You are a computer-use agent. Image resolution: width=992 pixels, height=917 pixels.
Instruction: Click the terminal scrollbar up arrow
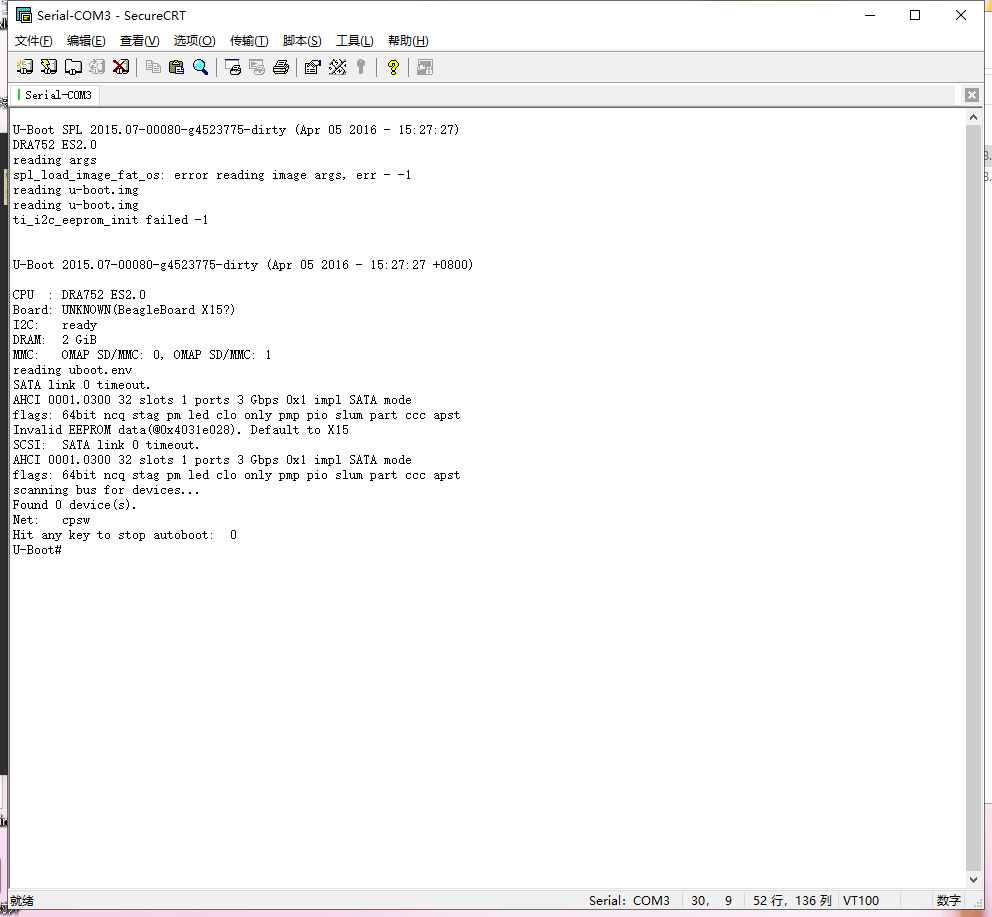click(973, 117)
